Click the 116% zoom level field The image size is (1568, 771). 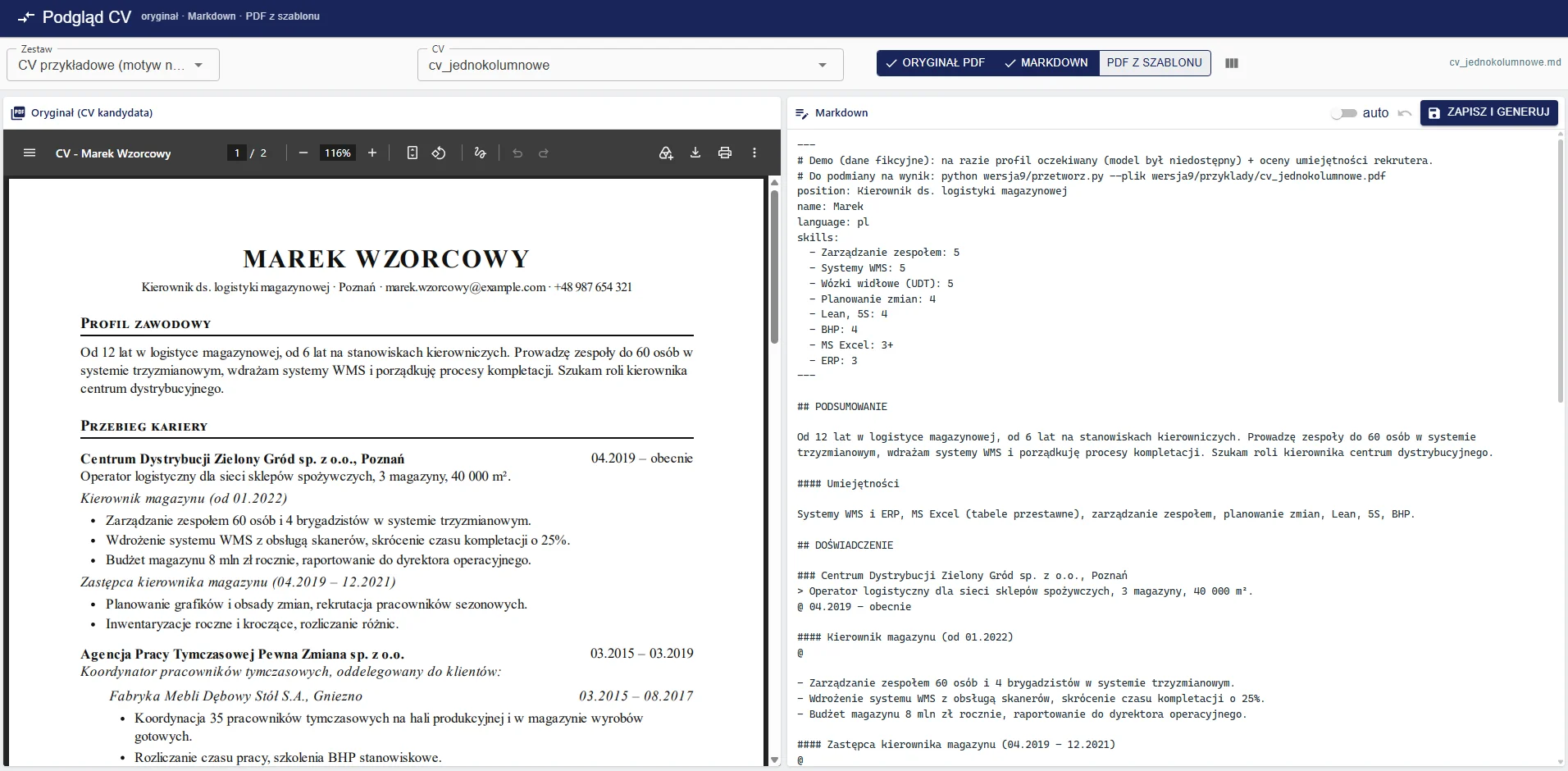tap(338, 153)
